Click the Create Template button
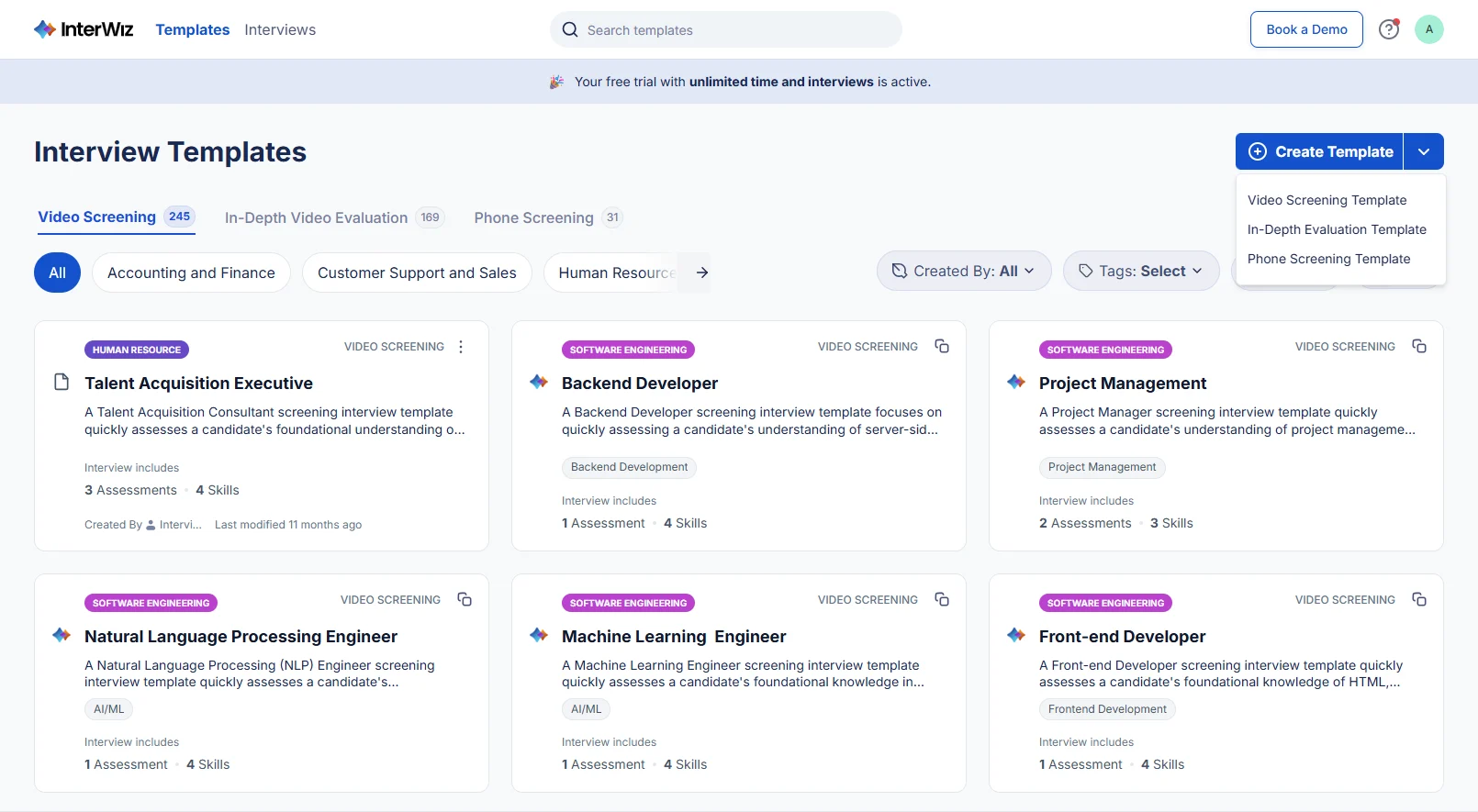This screenshot has width=1478, height=812. (1319, 151)
